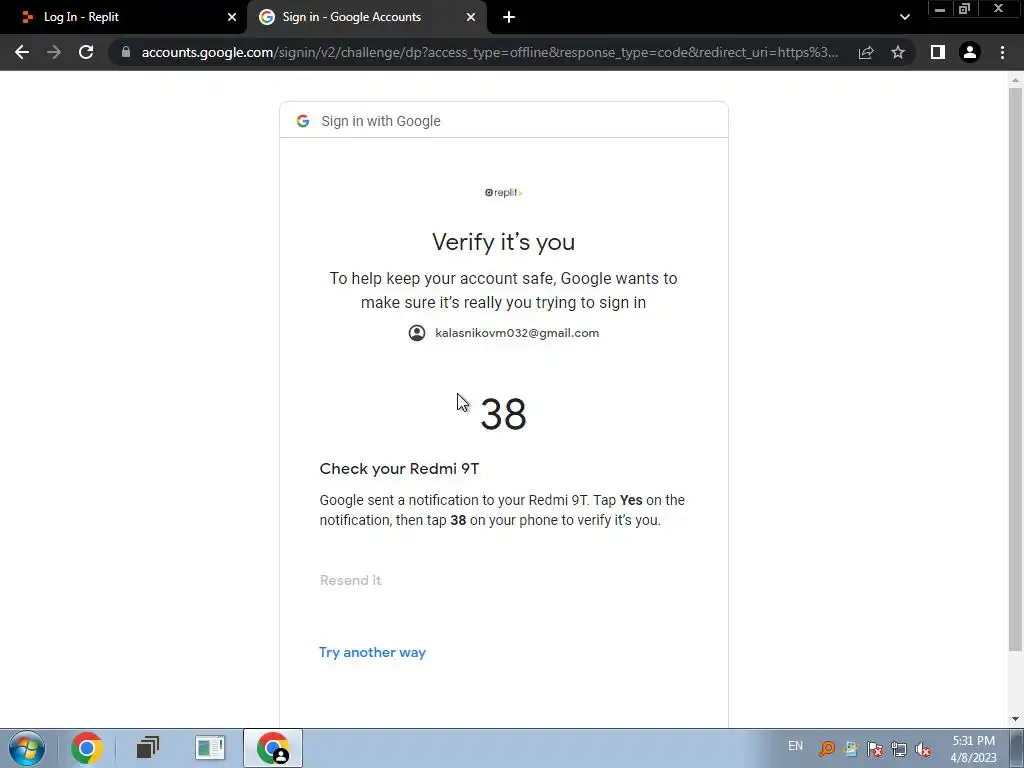
Task: Click the greyed Resend it link
Action: coord(350,580)
